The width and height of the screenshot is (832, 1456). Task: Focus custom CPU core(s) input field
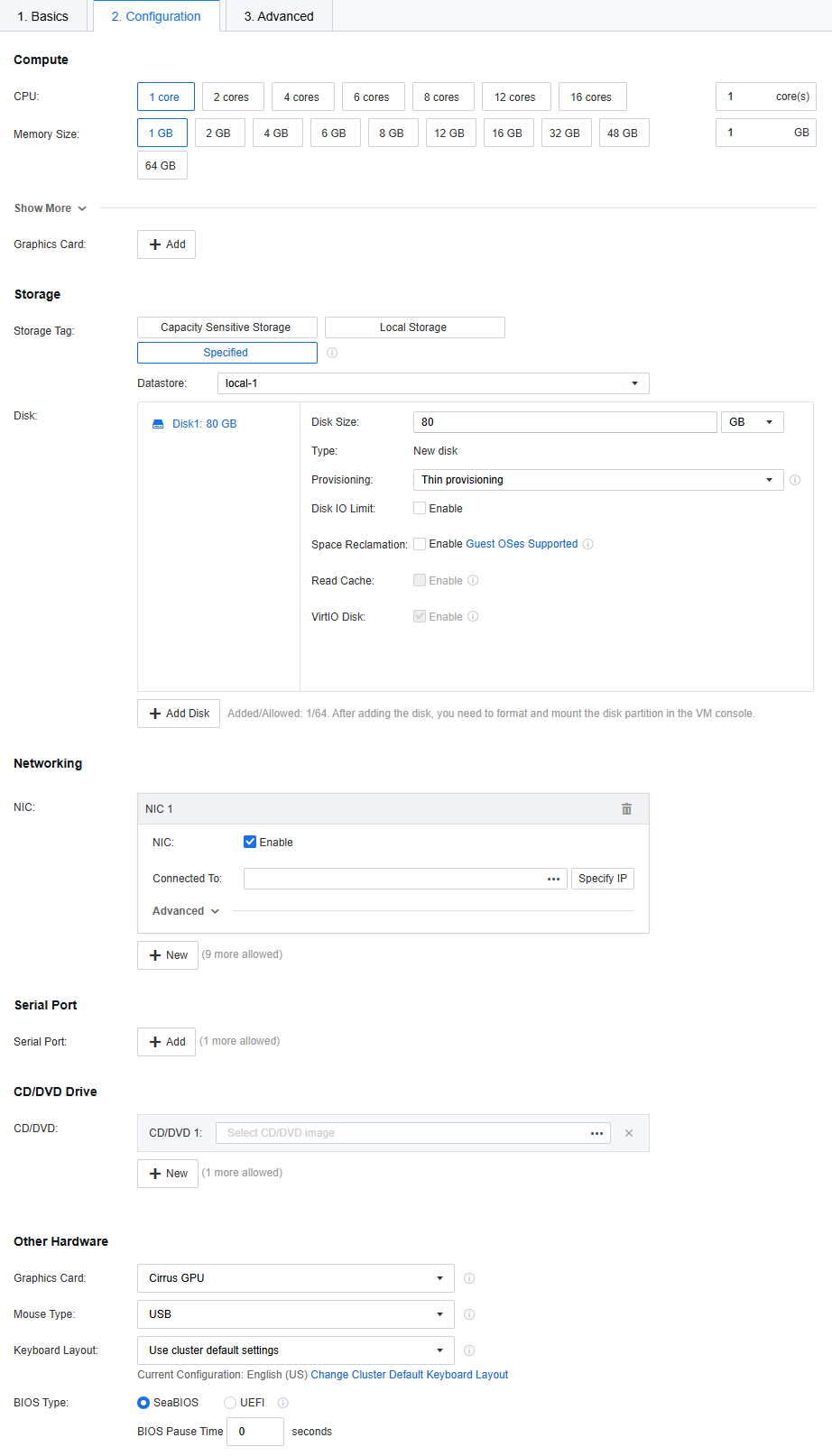tap(766, 97)
